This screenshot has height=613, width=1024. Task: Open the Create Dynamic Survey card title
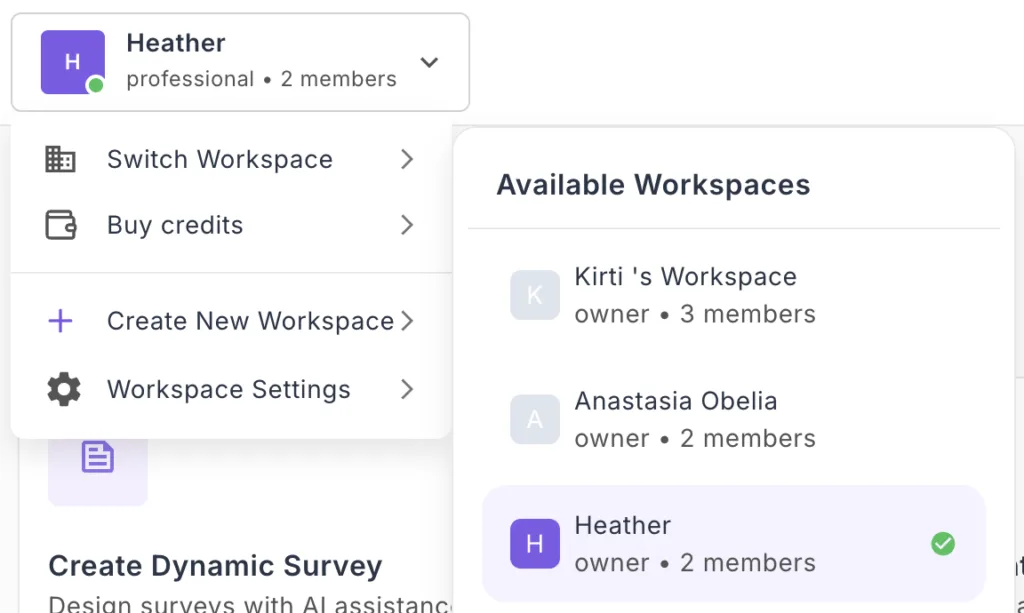[215, 566]
